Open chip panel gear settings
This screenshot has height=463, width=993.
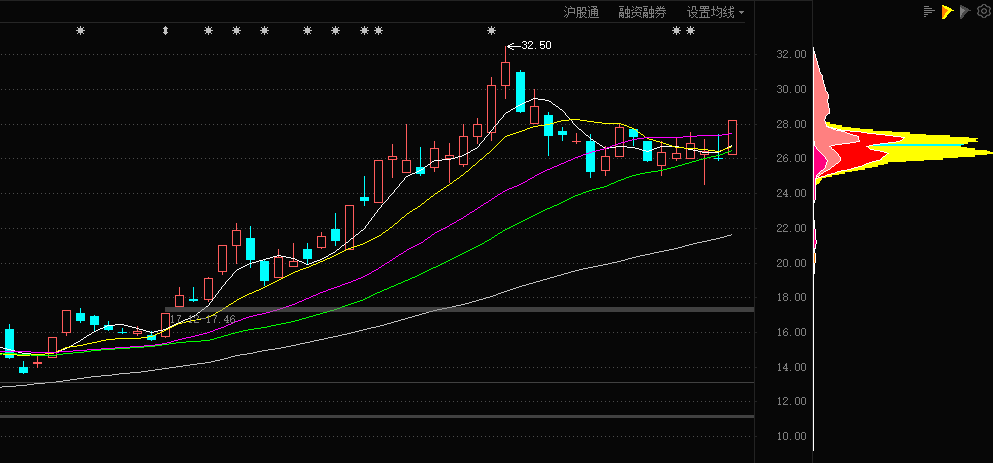click(x=983, y=11)
